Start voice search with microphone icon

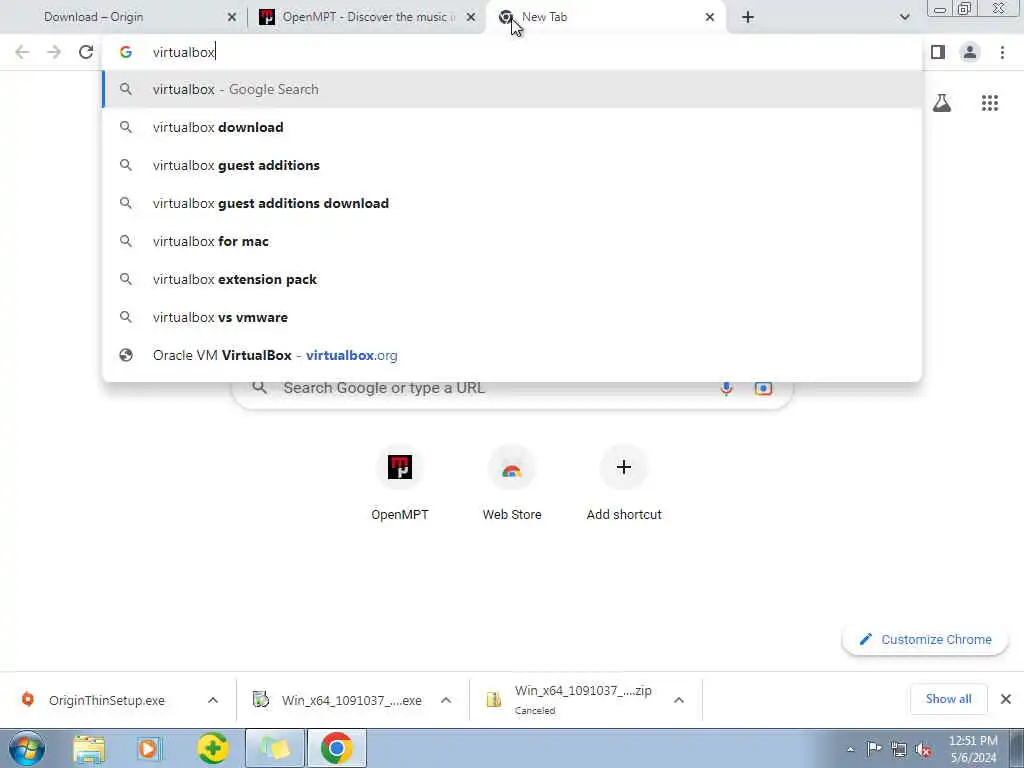(726, 388)
